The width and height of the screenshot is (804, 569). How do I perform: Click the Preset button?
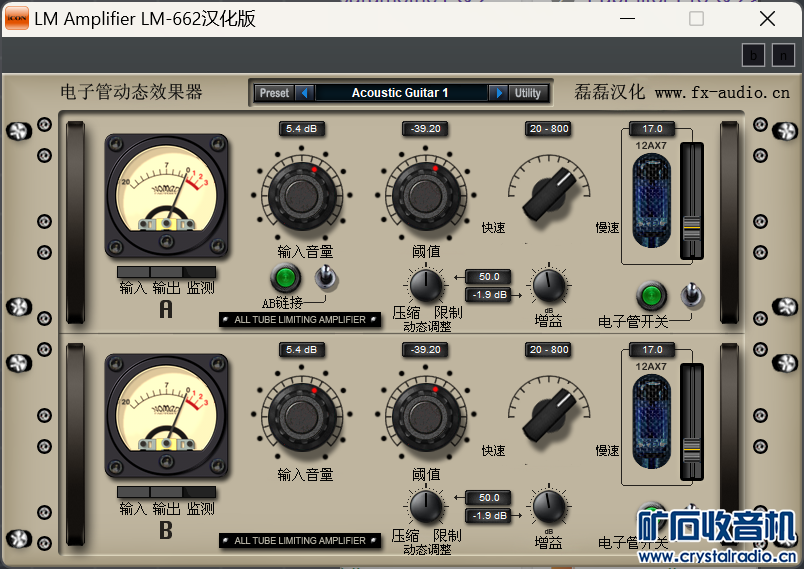point(274,93)
